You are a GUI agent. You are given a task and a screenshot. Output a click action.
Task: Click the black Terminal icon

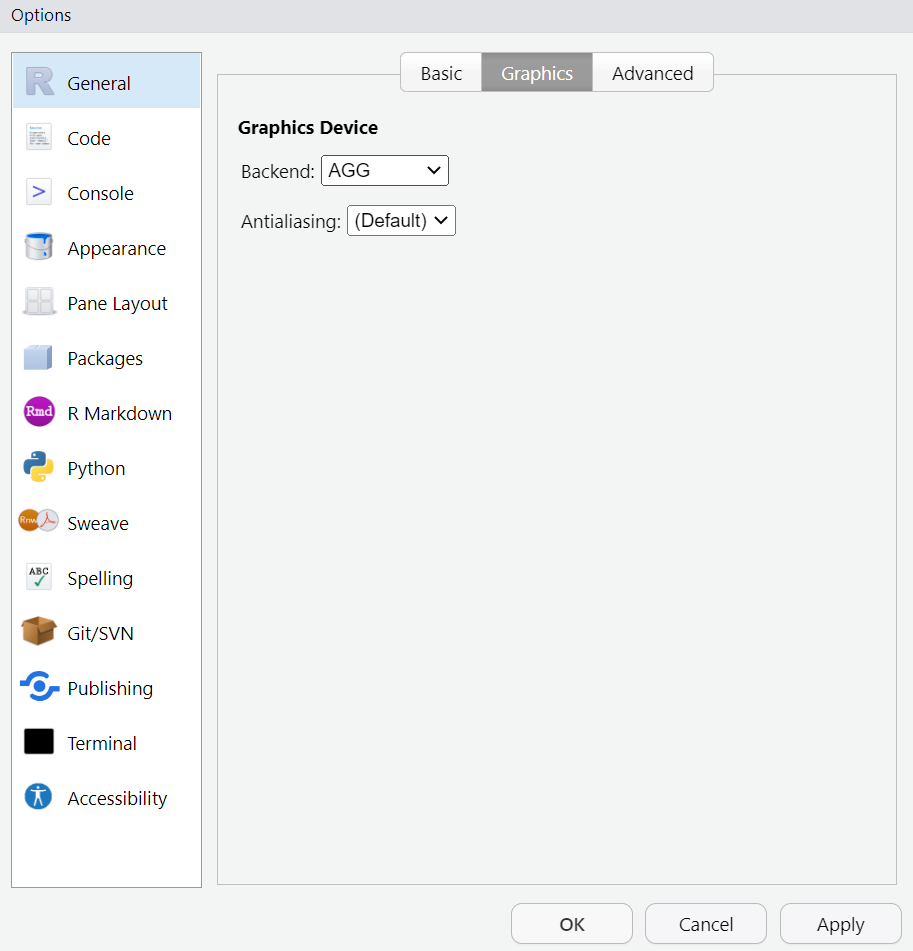[x=39, y=742]
